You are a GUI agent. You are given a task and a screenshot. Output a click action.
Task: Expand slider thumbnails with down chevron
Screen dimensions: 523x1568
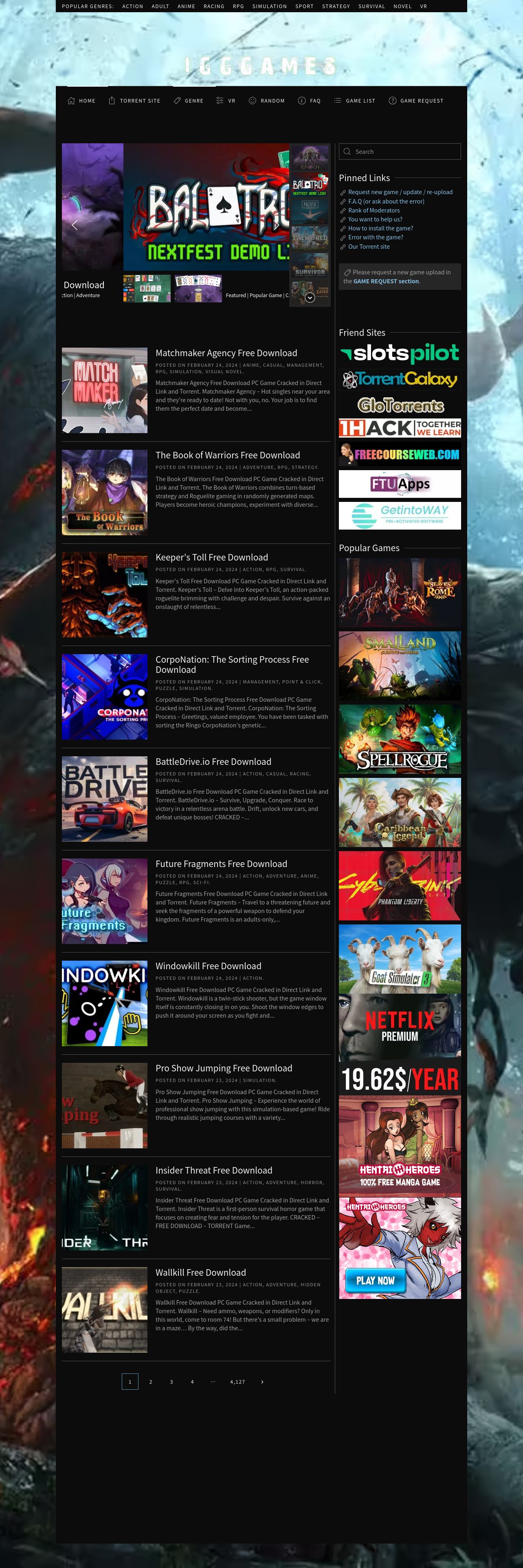click(x=310, y=298)
